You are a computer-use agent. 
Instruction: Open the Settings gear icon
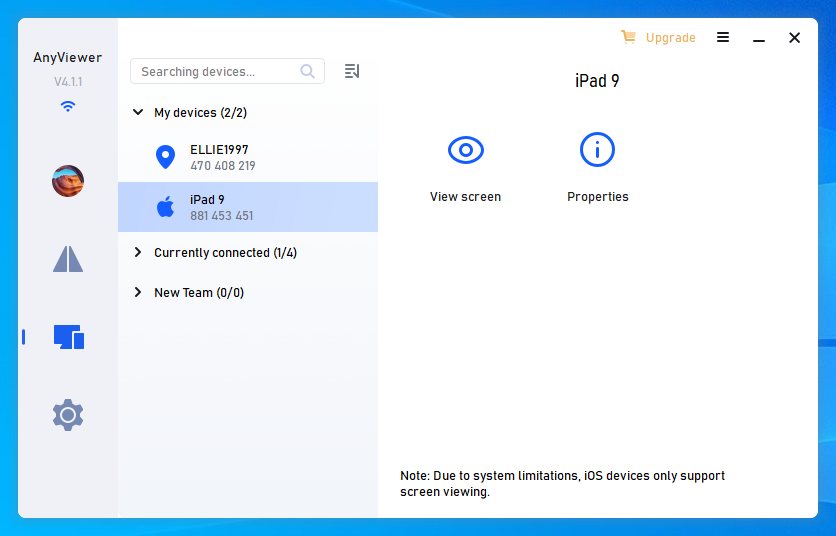[68, 415]
